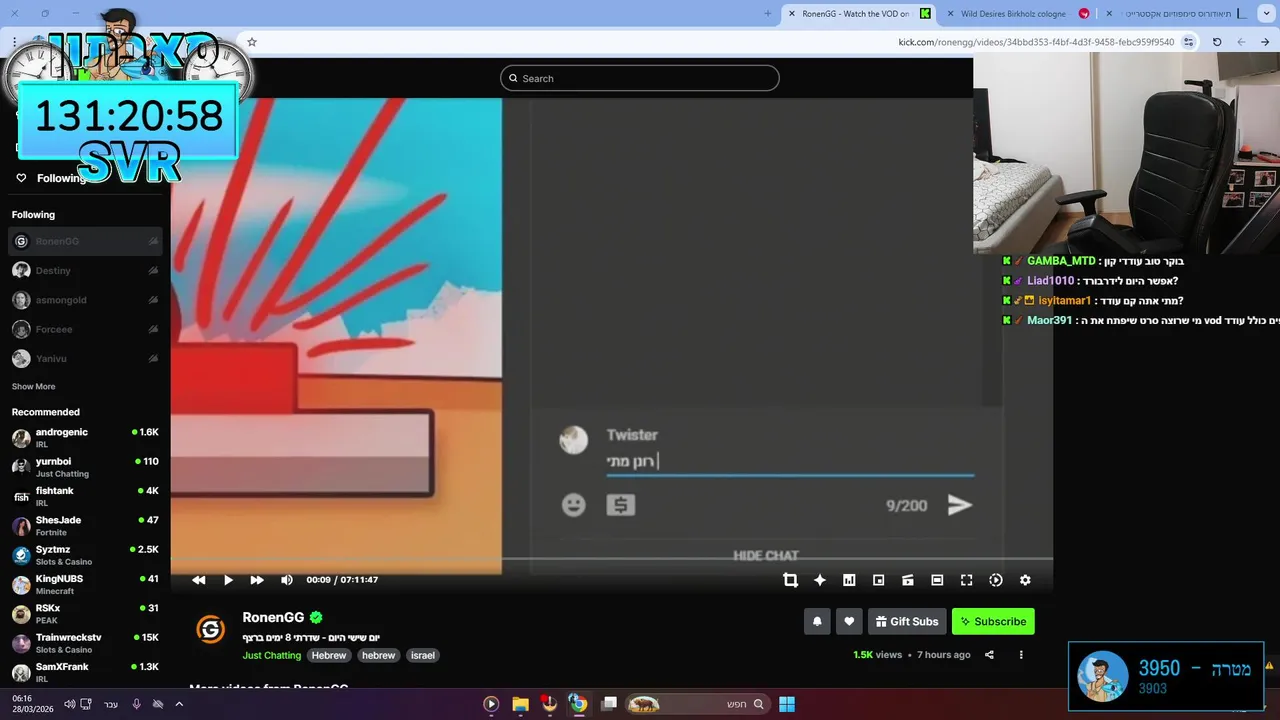Select the capitalized Hebrew tag

(328, 655)
